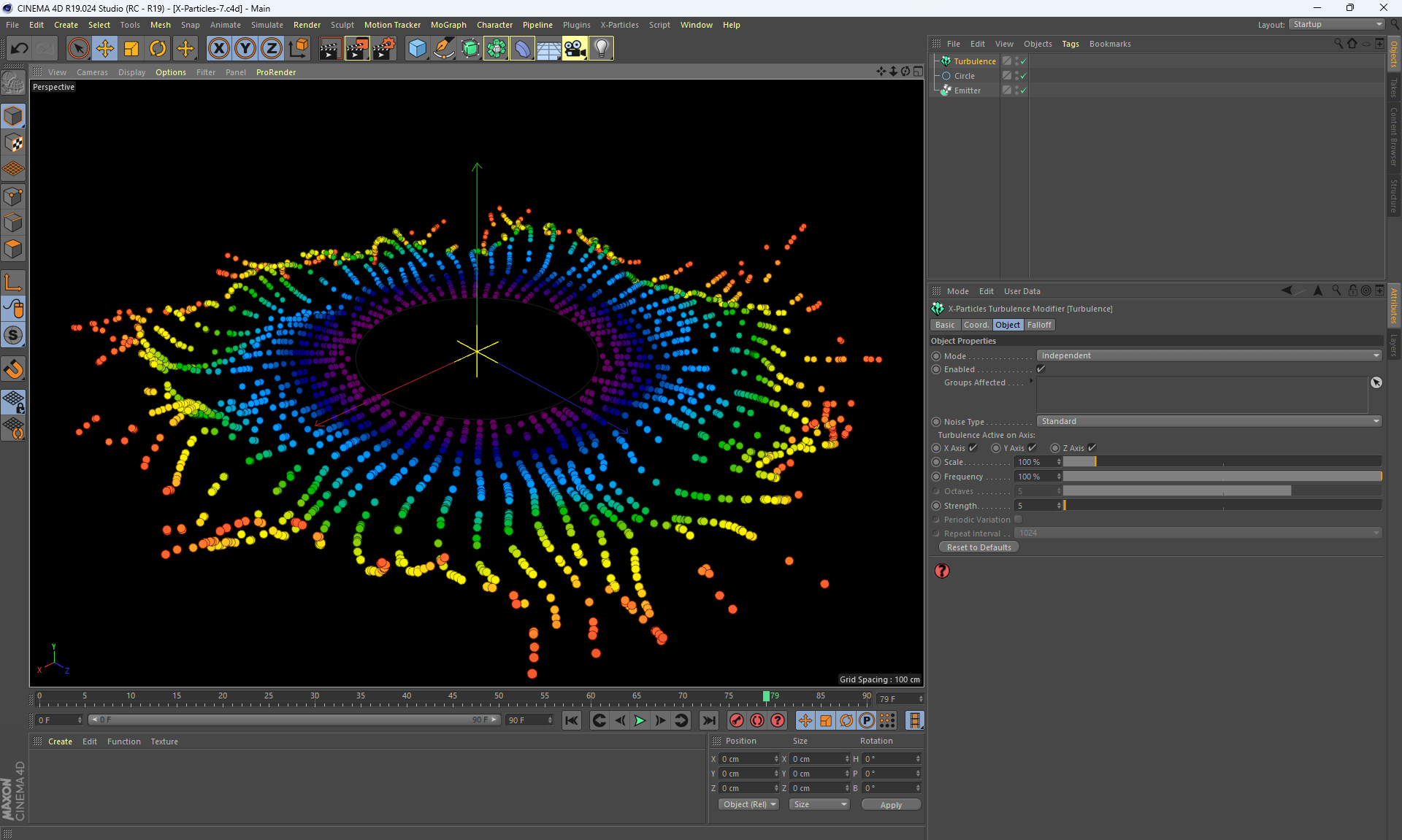
Task: Add a Cube primitive object
Action: [x=417, y=49]
